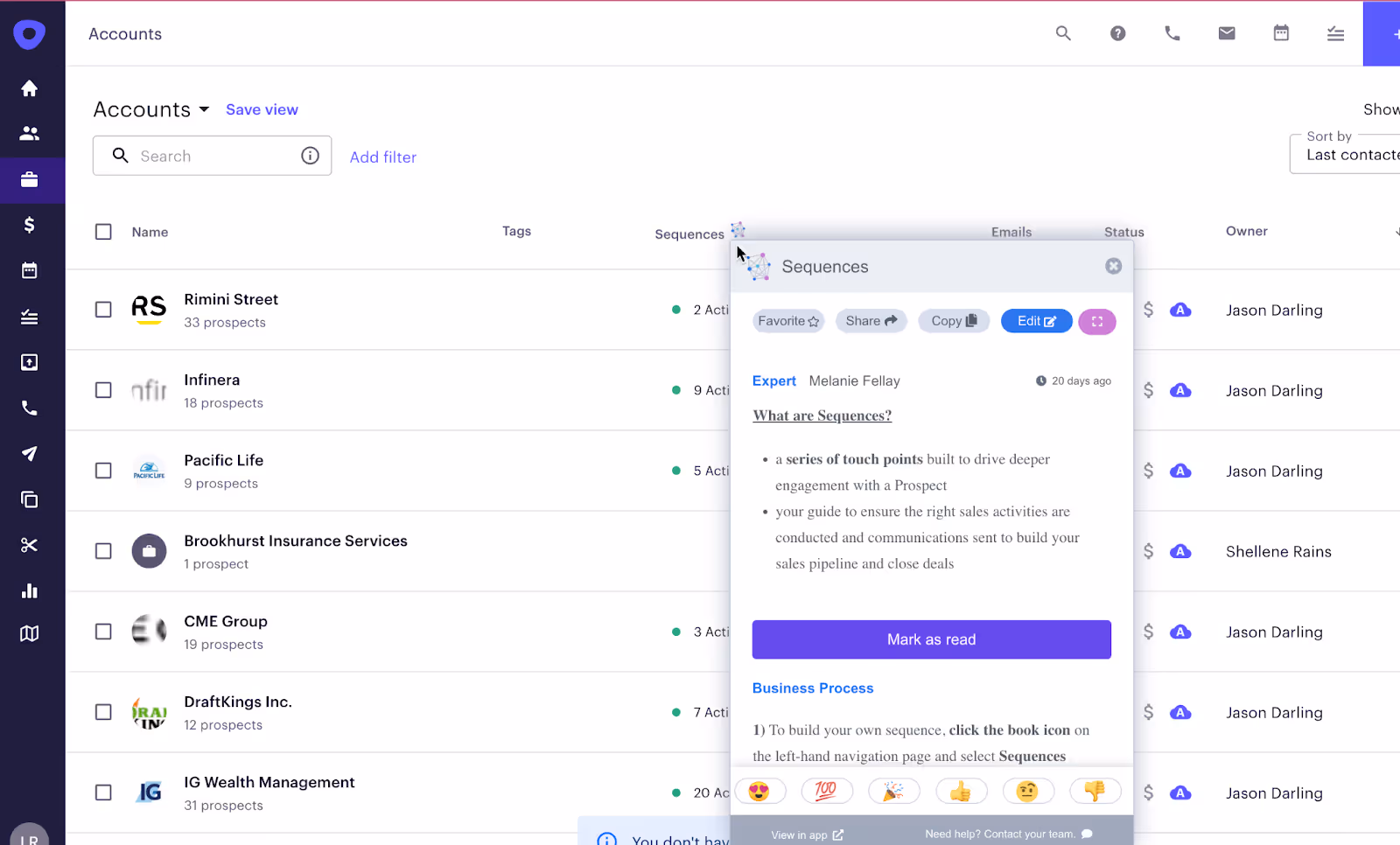This screenshot has height=845, width=1400.
Task: Open the map/book icon in sidebar
Action: tap(29, 633)
